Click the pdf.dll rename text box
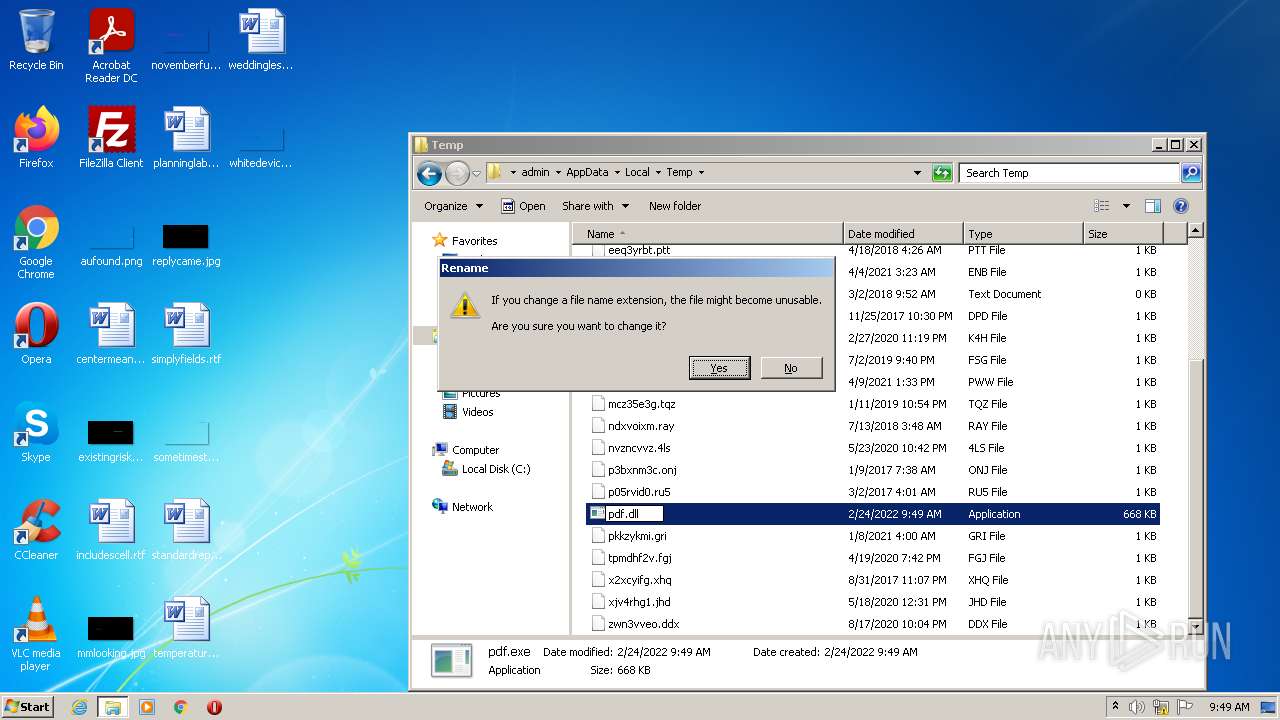 (x=634, y=514)
